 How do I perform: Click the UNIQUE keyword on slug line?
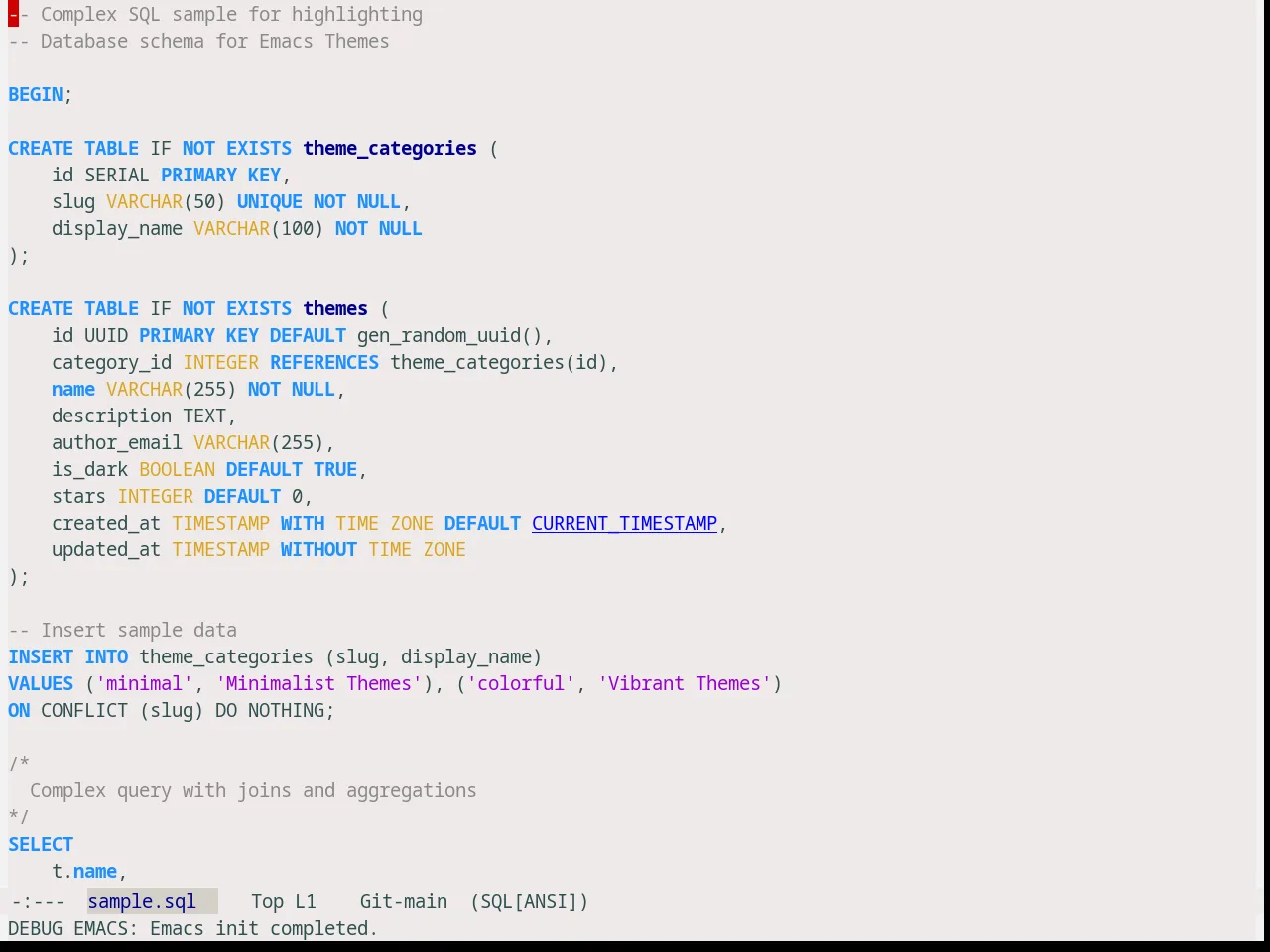[x=270, y=201]
